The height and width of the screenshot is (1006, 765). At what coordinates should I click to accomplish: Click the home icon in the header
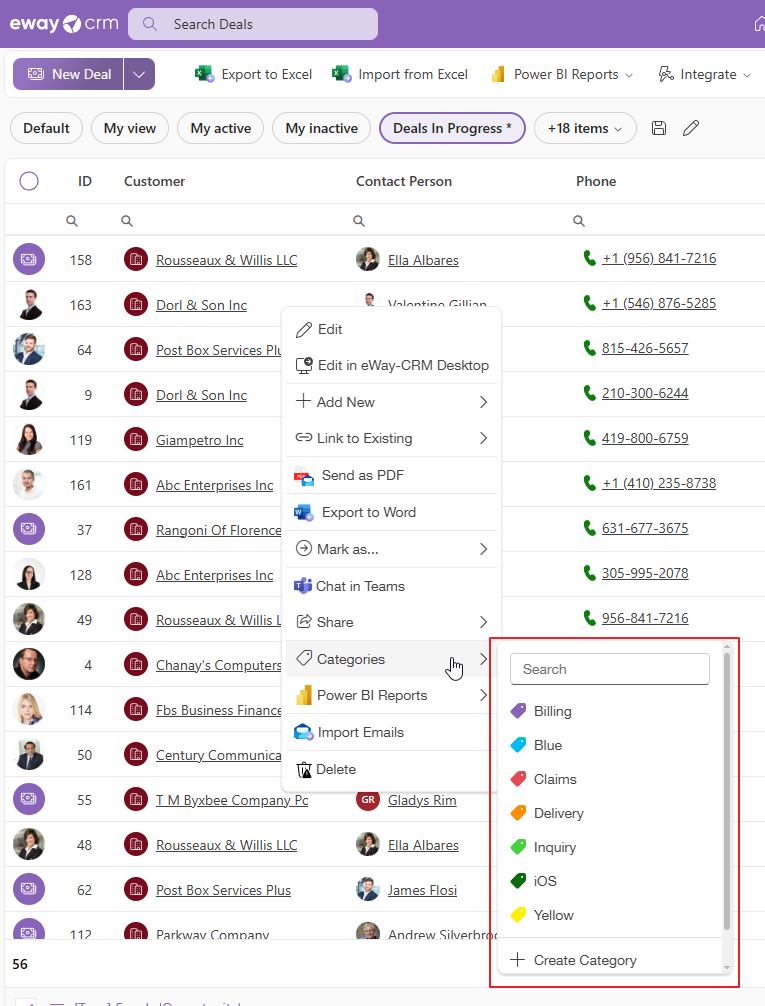click(x=759, y=24)
